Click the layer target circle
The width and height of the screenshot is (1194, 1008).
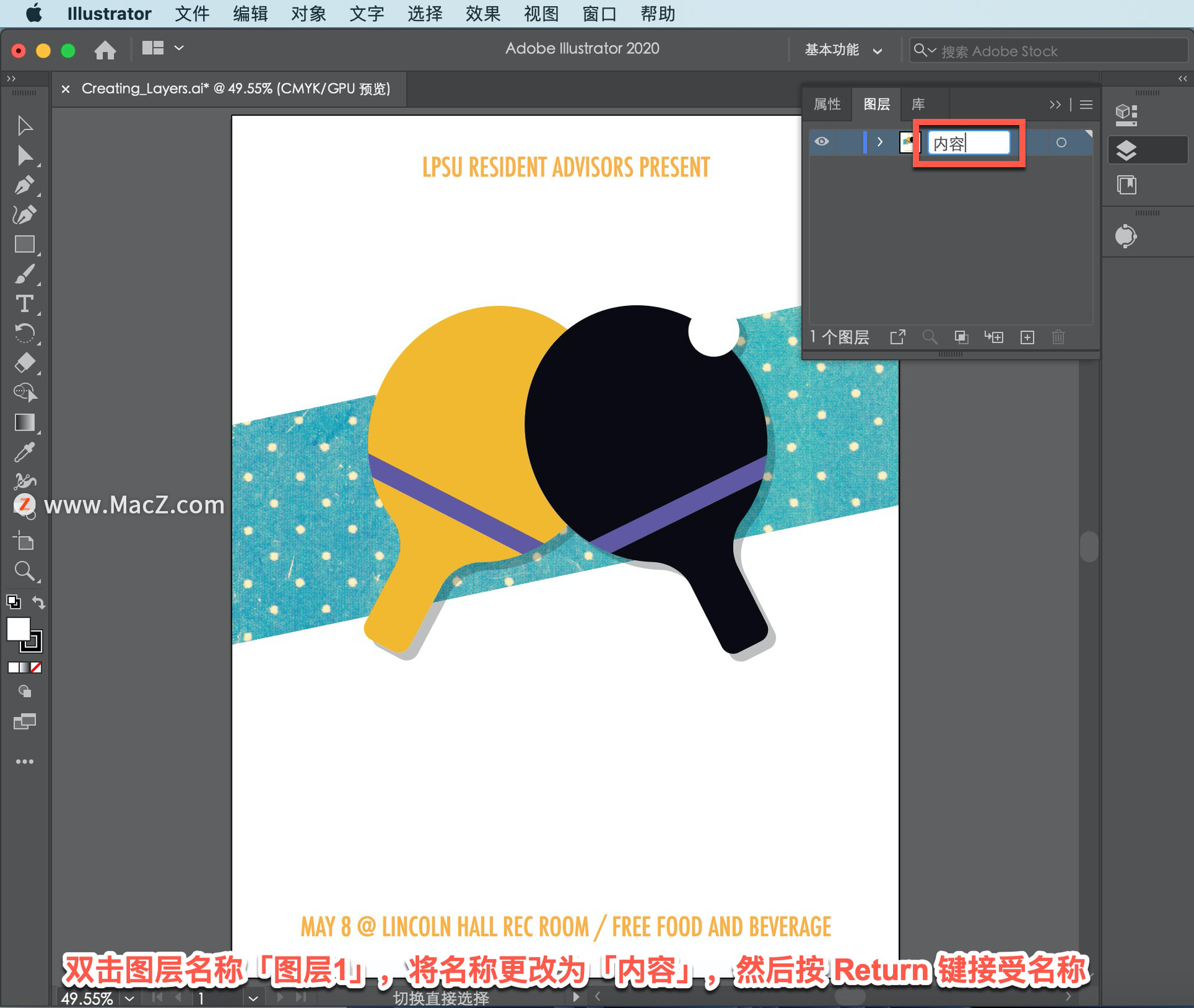coord(1061,142)
